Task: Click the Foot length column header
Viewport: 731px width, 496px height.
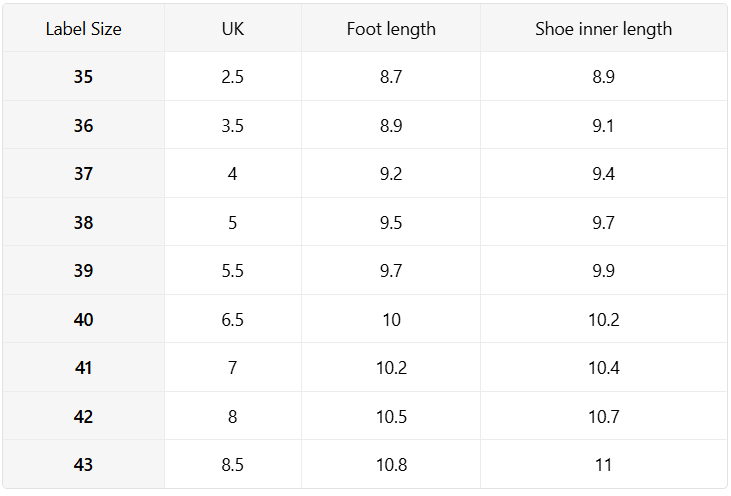Action: 391,29
